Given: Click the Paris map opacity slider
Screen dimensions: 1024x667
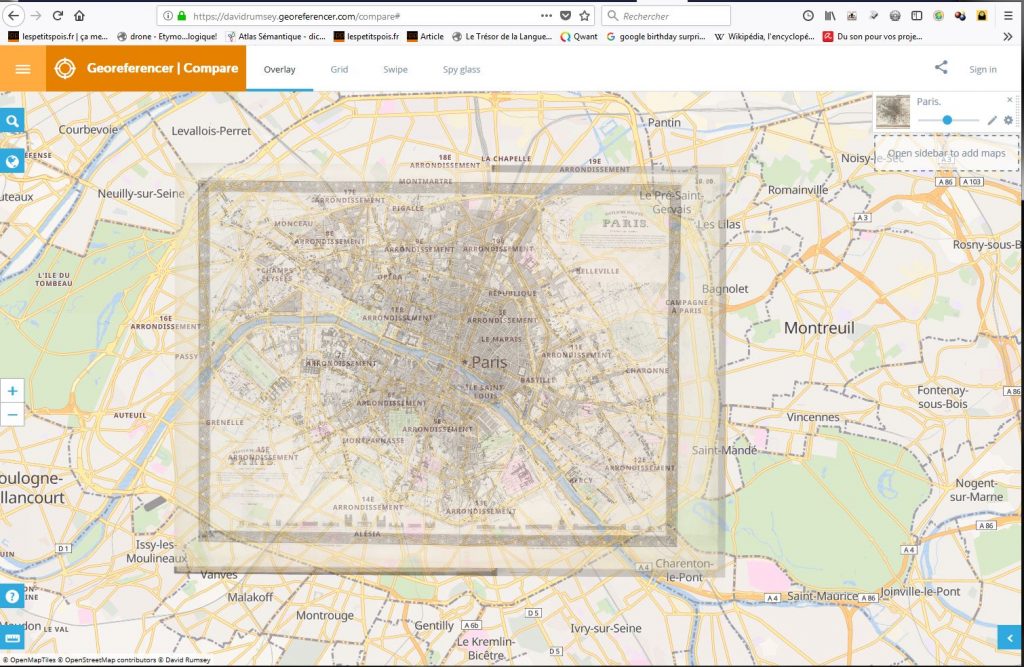Looking at the screenshot, I should pyautogui.click(x=947, y=120).
